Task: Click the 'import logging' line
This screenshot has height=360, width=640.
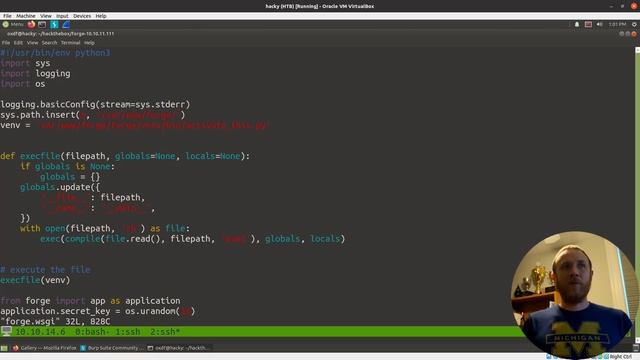Action: 35,73
